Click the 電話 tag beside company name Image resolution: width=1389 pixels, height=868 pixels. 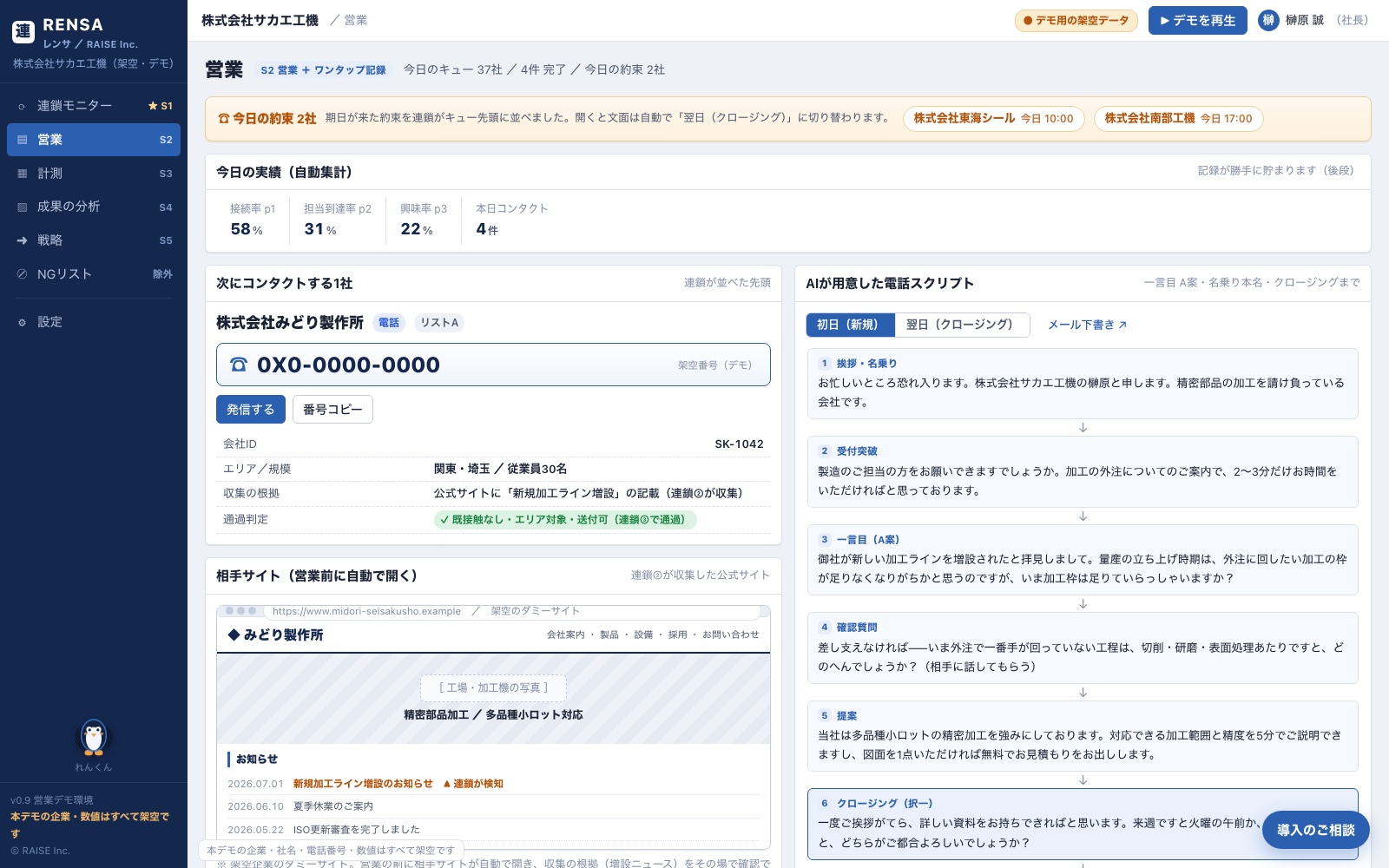tap(389, 323)
